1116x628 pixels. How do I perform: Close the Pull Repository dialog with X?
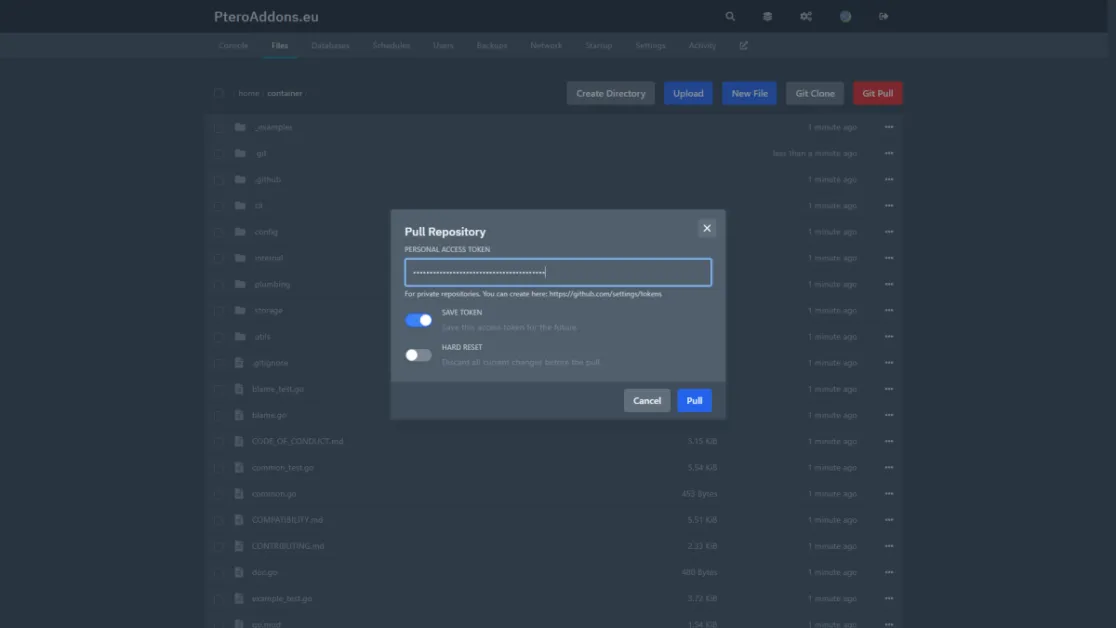coord(707,228)
